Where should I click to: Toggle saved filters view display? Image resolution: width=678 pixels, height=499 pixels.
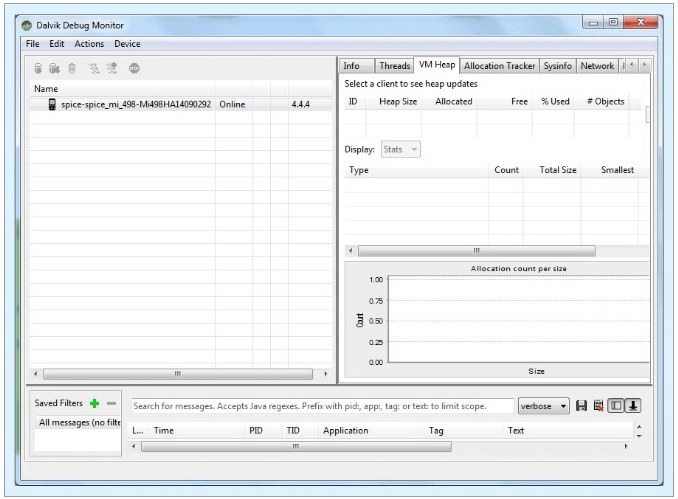click(616, 406)
